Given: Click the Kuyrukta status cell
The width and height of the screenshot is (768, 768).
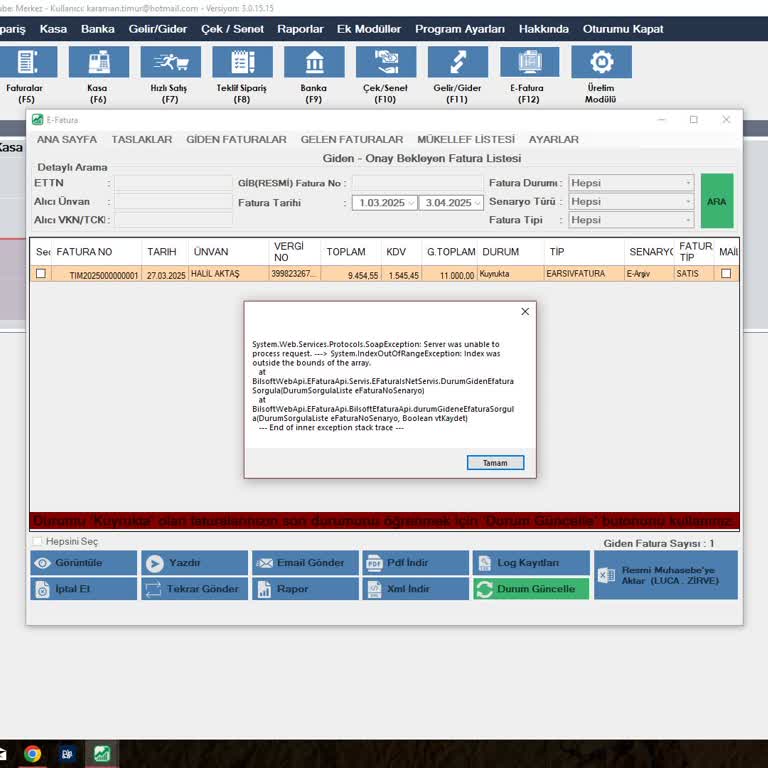Looking at the screenshot, I should (511, 274).
